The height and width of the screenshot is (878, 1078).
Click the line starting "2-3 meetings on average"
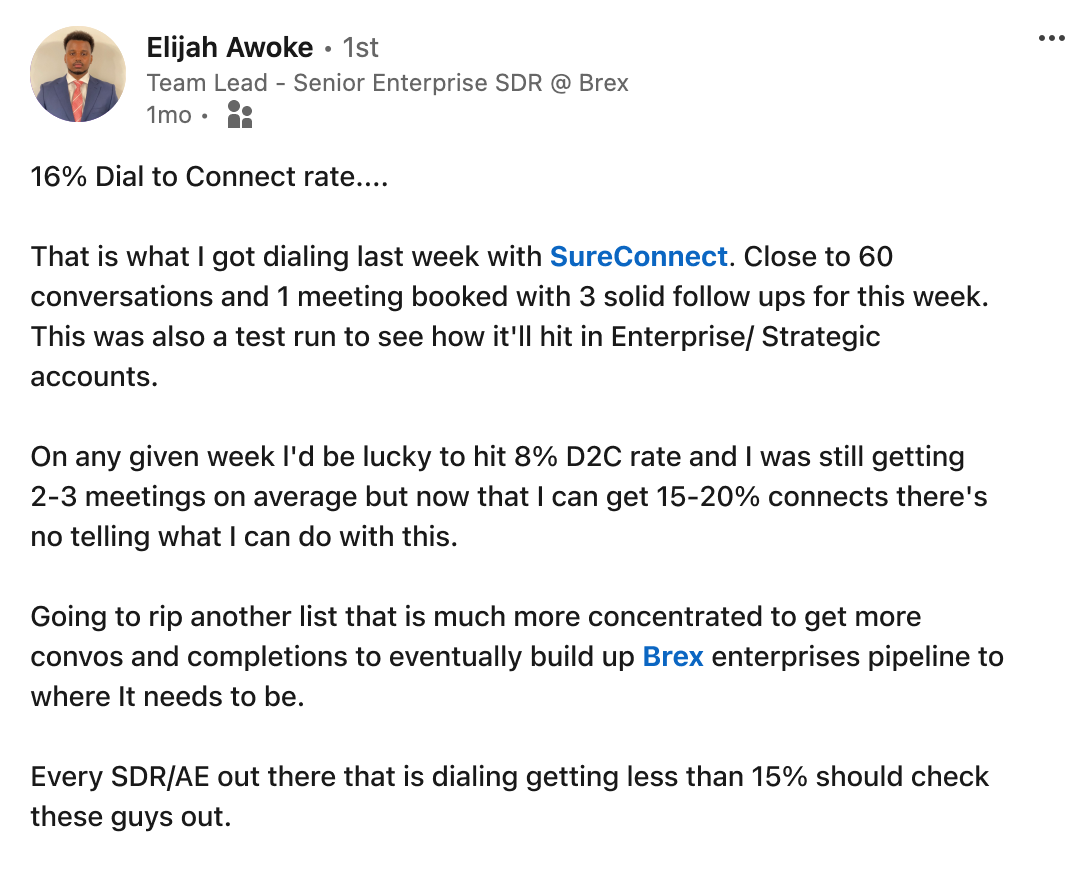(x=509, y=497)
